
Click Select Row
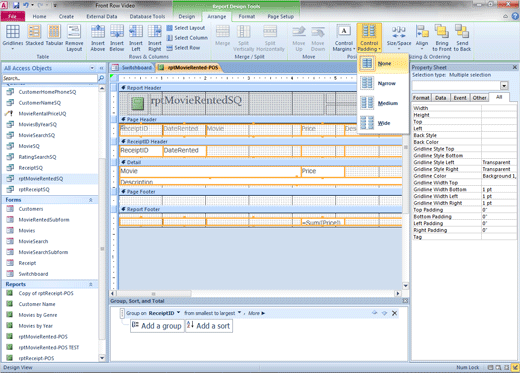coord(183,48)
